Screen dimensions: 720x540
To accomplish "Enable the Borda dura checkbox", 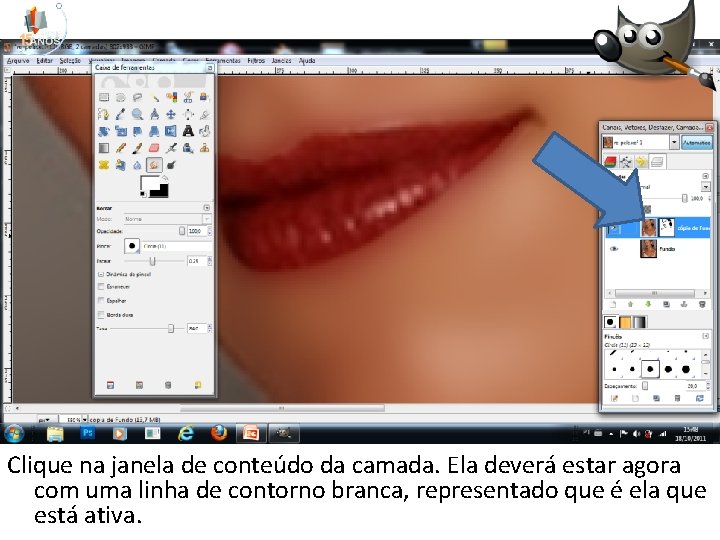I will [101, 315].
